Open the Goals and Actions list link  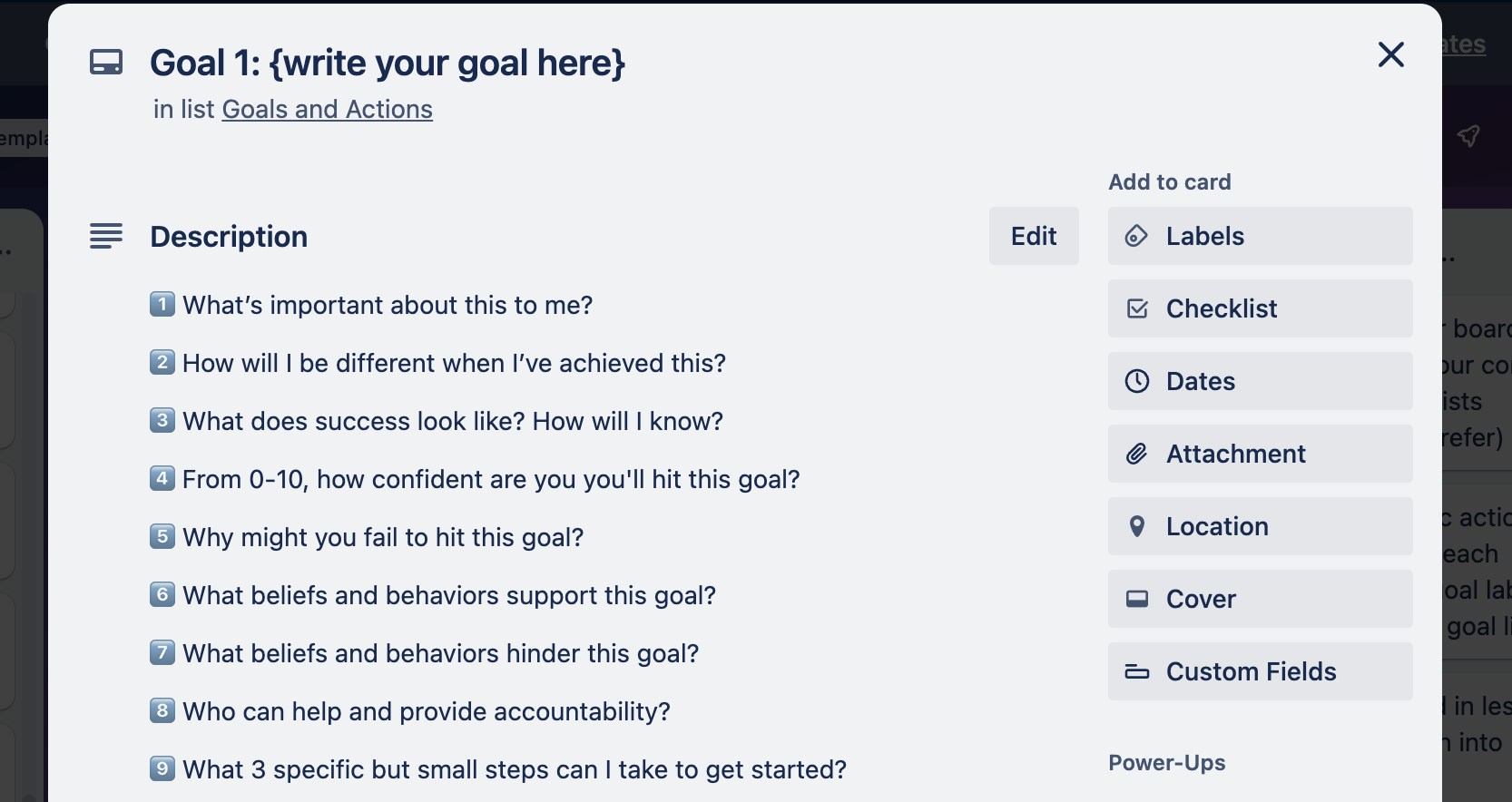coord(327,109)
